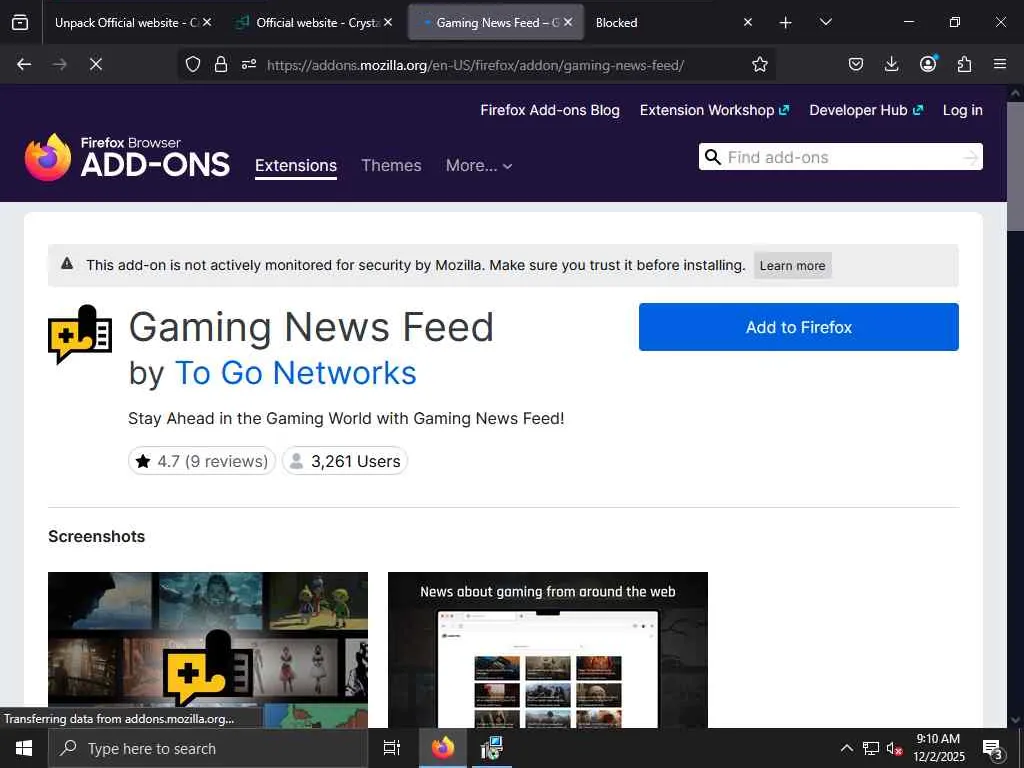This screenshot has width=1024, height=768.
Task: Click the address bar URL
Action: [x=475, y=65]
